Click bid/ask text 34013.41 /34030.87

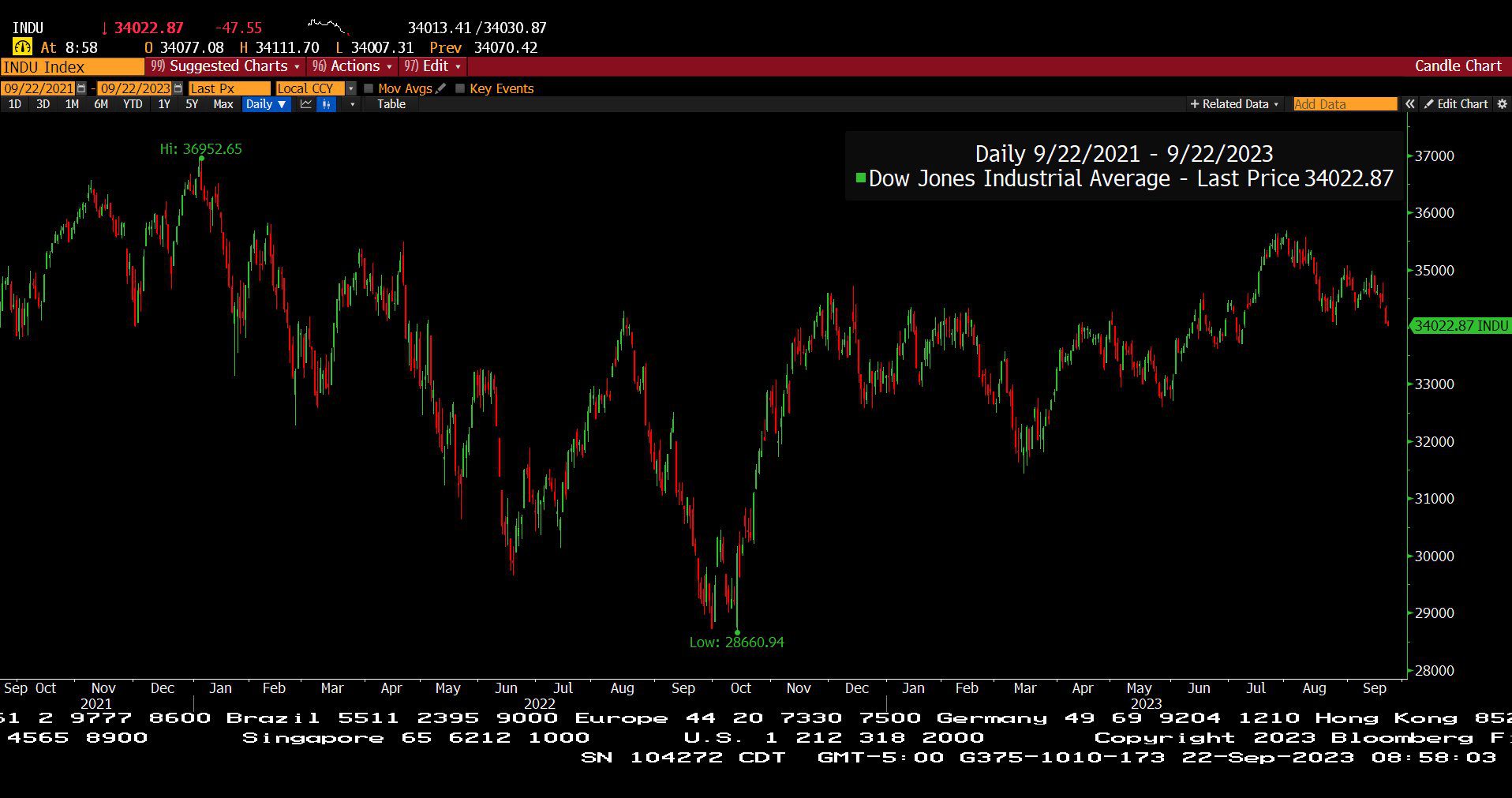click(x=477, y=28)
